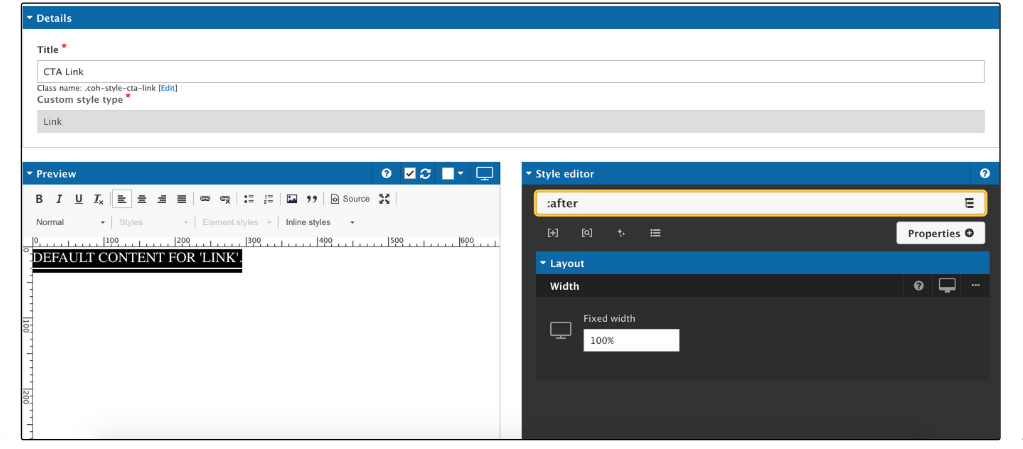Toggle bold formatting in Preview editor
This screenshot has height=449, width=1023.
[39, 199]
